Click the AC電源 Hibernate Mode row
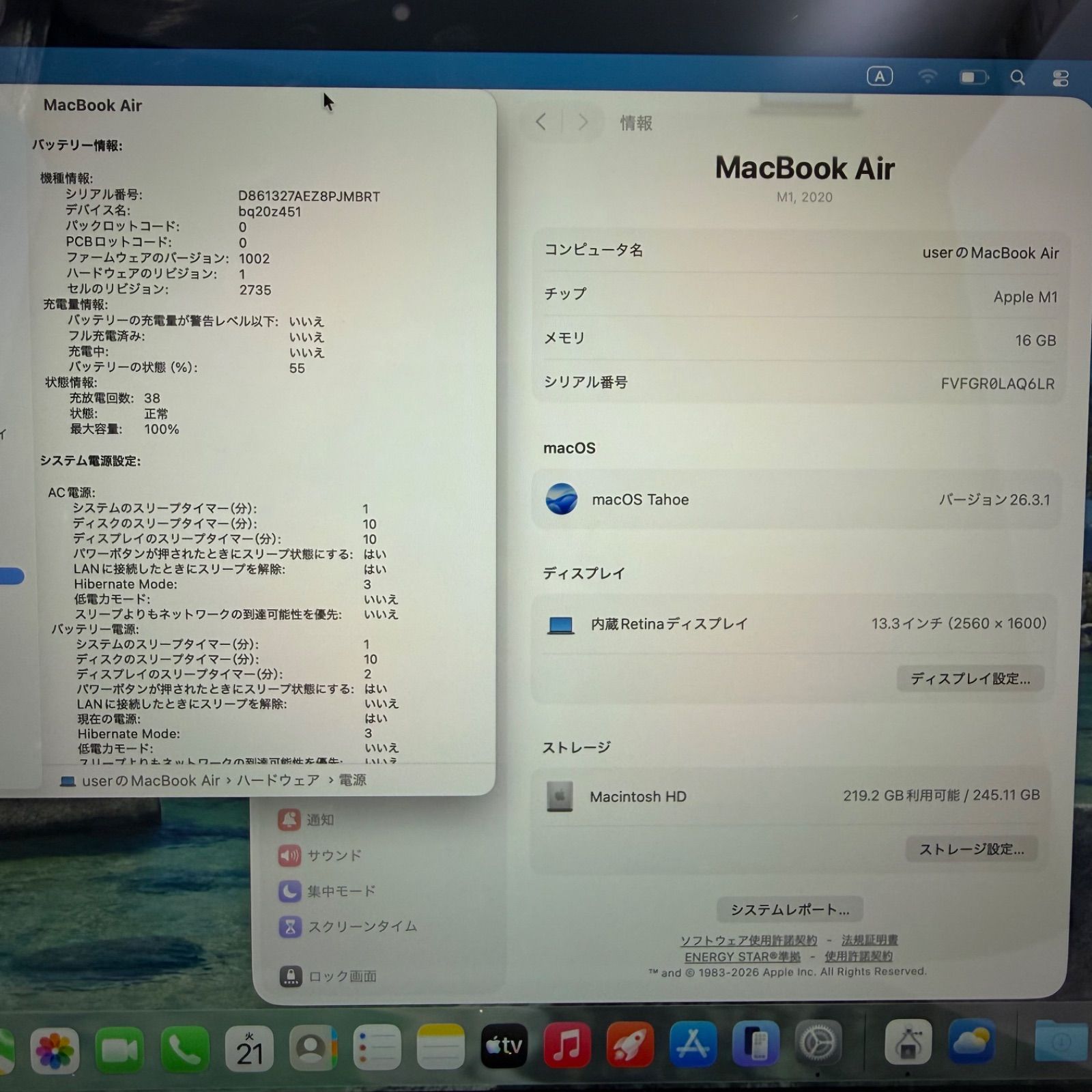This screenshot has width=1092, height=1092. click(222, 584)
